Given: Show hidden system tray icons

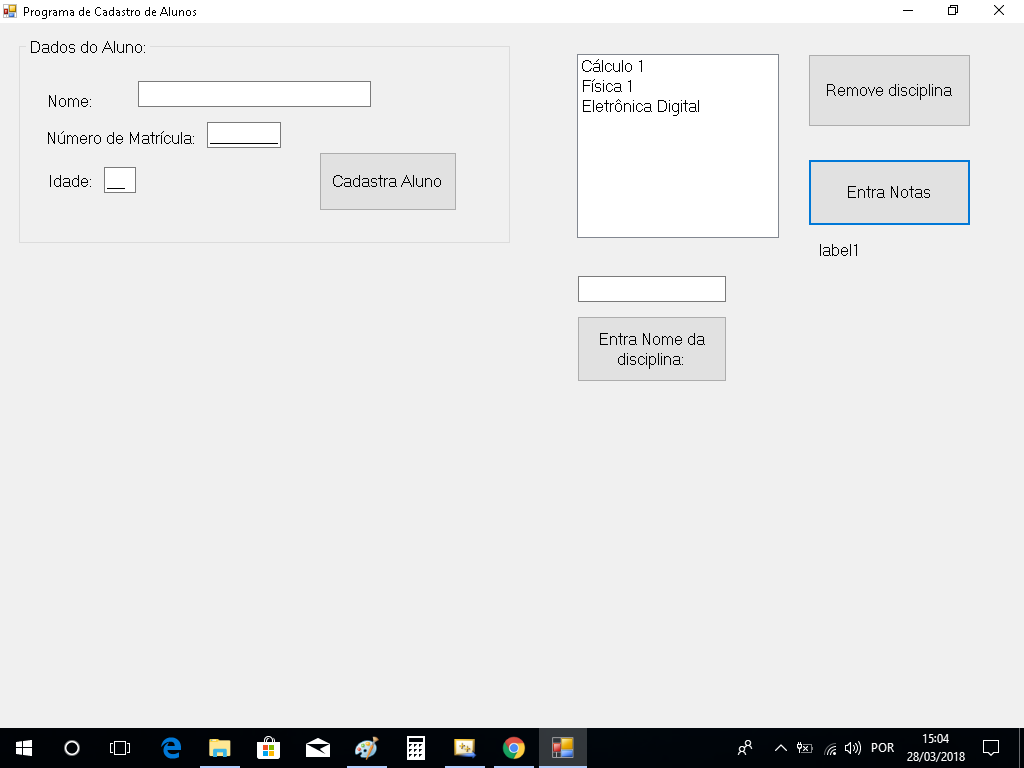Looking at the screenshot, I should click(x=780, y=748).
